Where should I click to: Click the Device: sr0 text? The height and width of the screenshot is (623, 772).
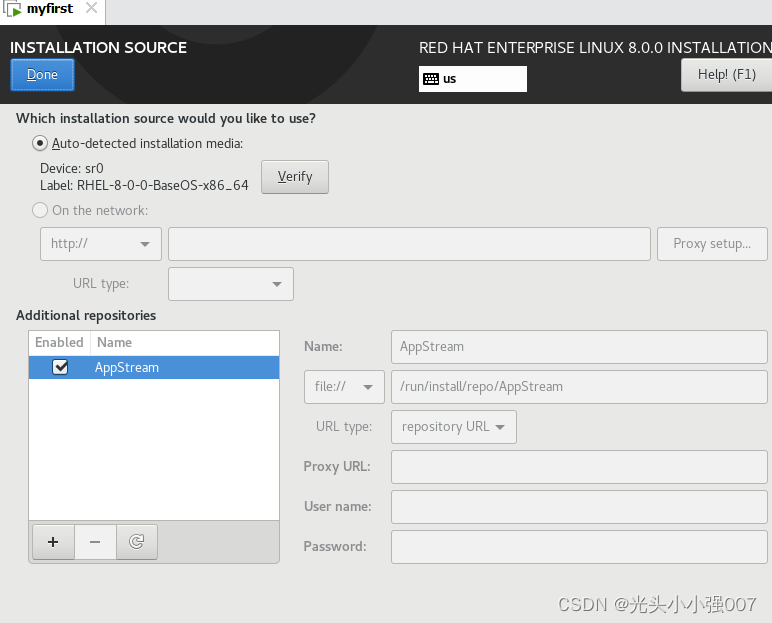pyautogui.click(x=71, y=168)
